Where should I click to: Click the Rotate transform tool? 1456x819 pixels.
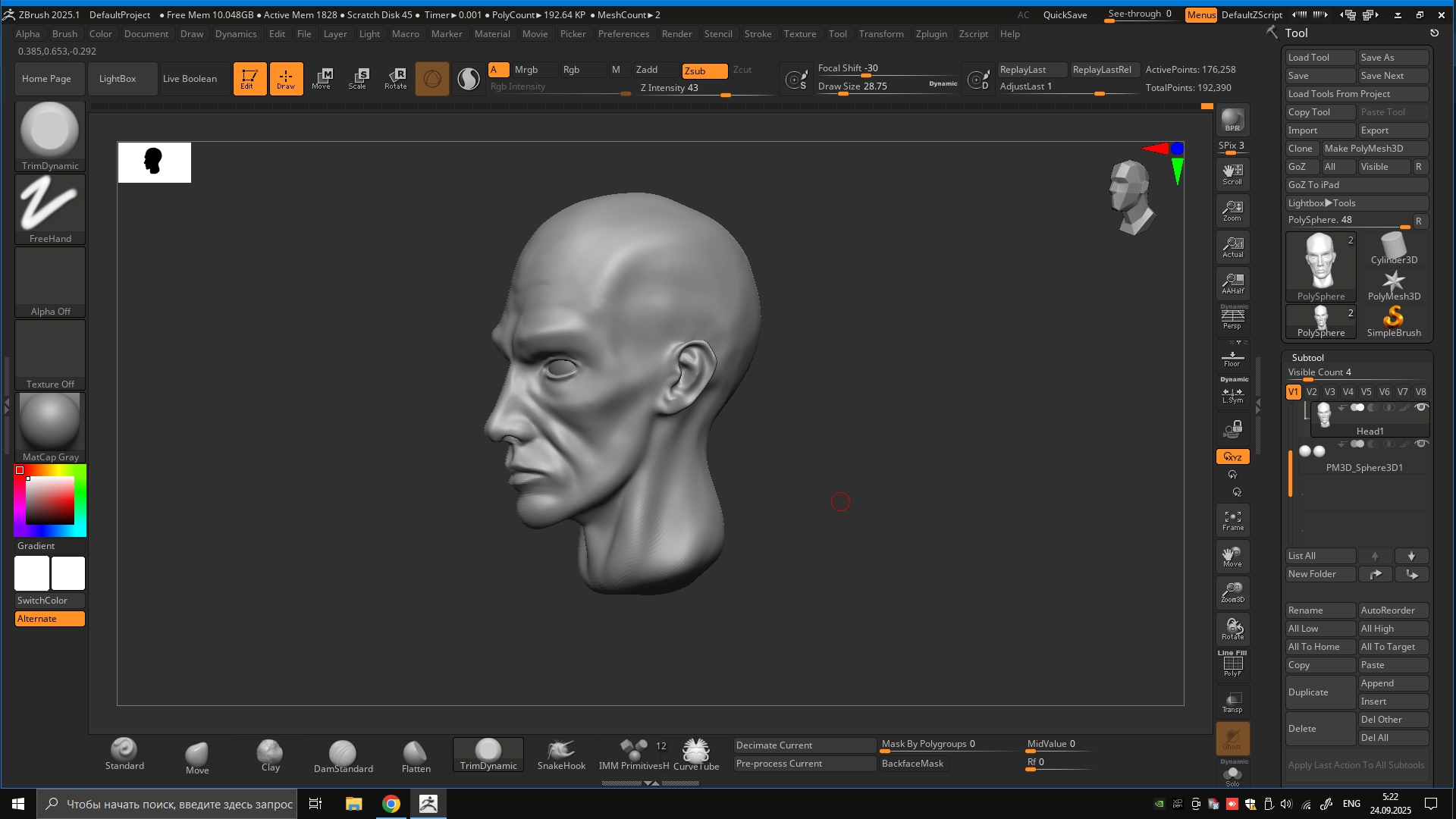(x=396, y=78)
